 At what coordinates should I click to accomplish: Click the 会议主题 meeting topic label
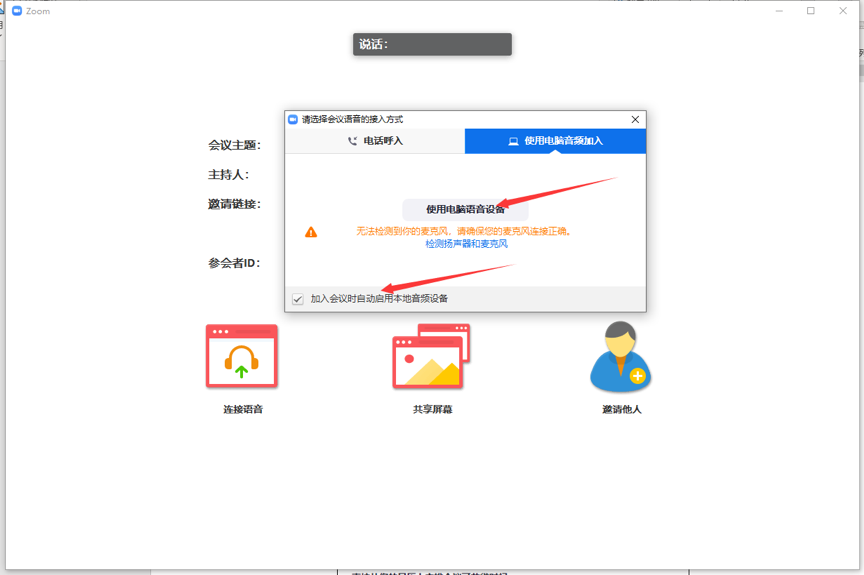point(234,145)
